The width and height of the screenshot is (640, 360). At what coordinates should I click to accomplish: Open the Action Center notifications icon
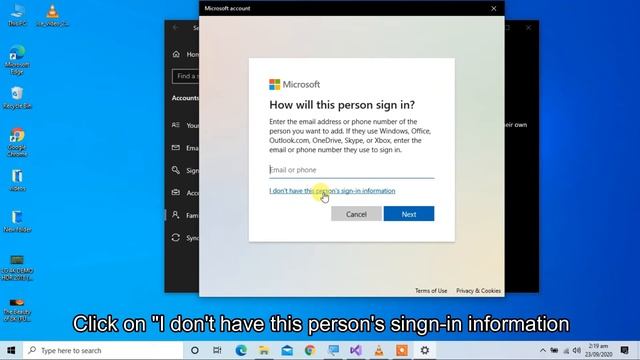(x=624, y=351)
